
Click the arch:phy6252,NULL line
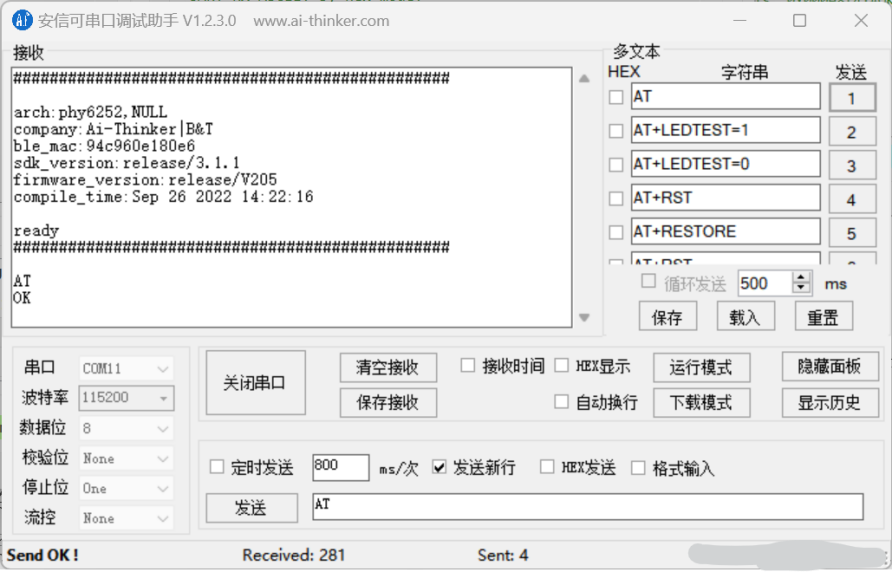(90, 112)
